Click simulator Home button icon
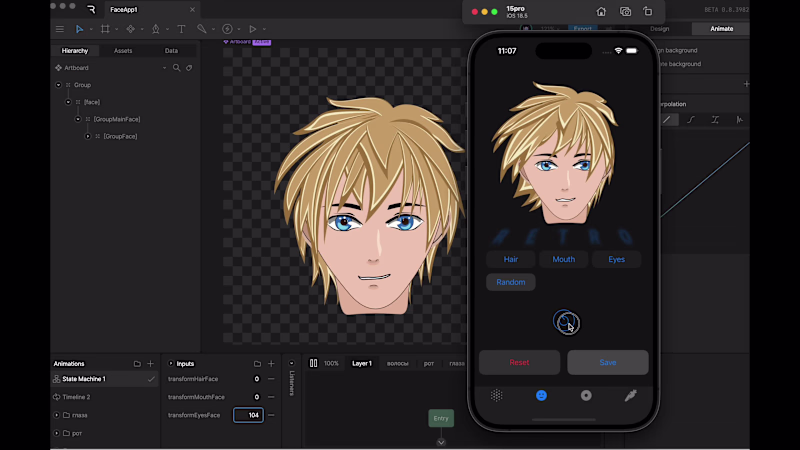This screenshot has width=800, height=450. [x=601, y=12]
